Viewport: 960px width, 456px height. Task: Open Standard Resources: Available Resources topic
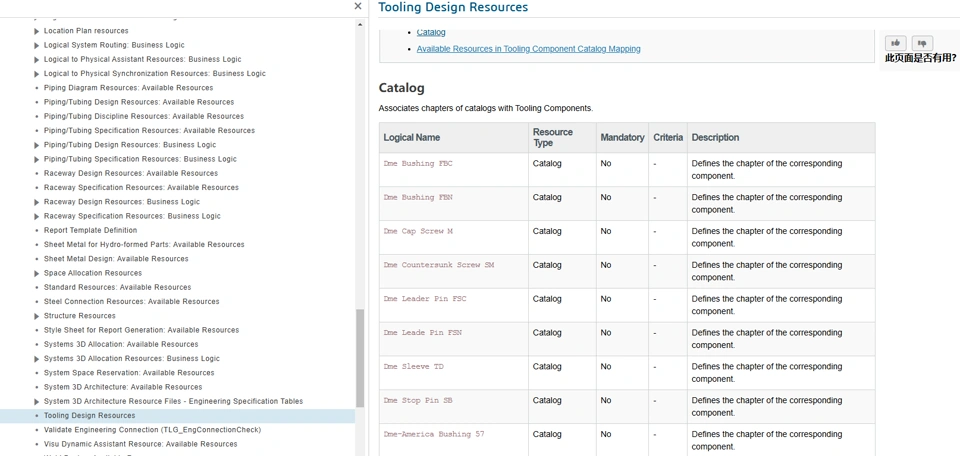click(117, 287)
